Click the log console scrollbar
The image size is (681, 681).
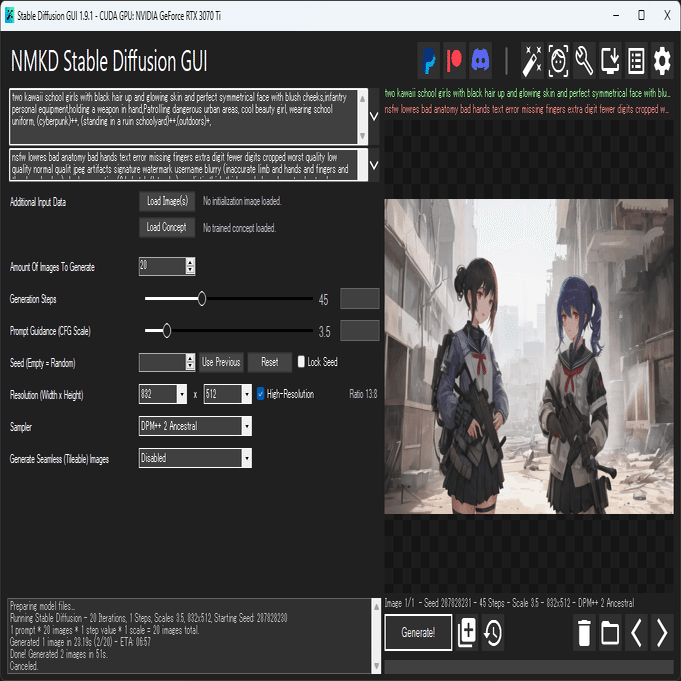[376, 636]
